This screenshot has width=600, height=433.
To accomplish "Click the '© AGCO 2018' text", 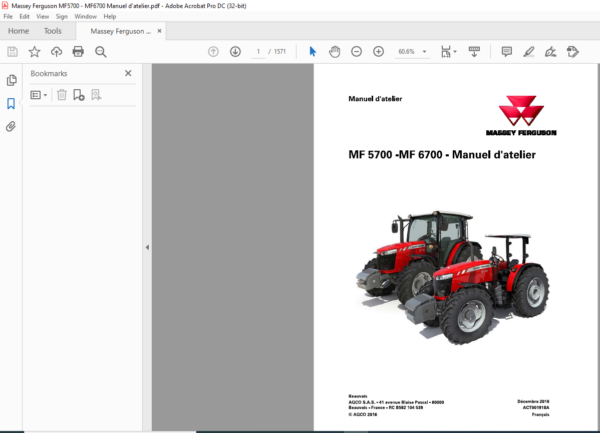I will point(362,414).
